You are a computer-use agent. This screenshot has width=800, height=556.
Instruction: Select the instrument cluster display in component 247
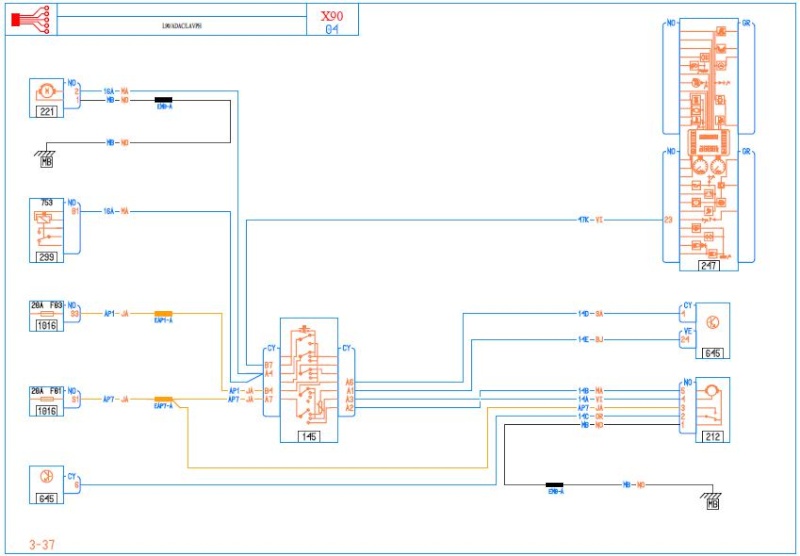[x=709, y=143]
